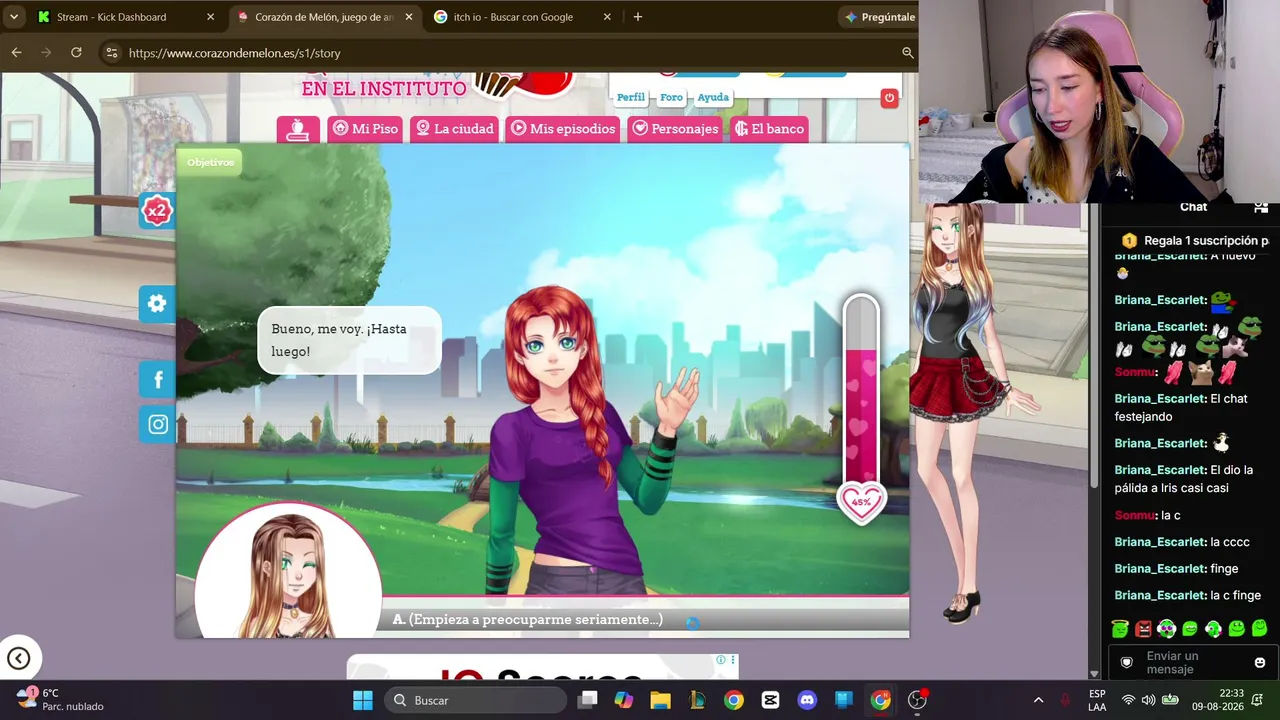The image size is (1280, 720).
Task: Click the shield icon in chat input
Action: point(1127,662)
